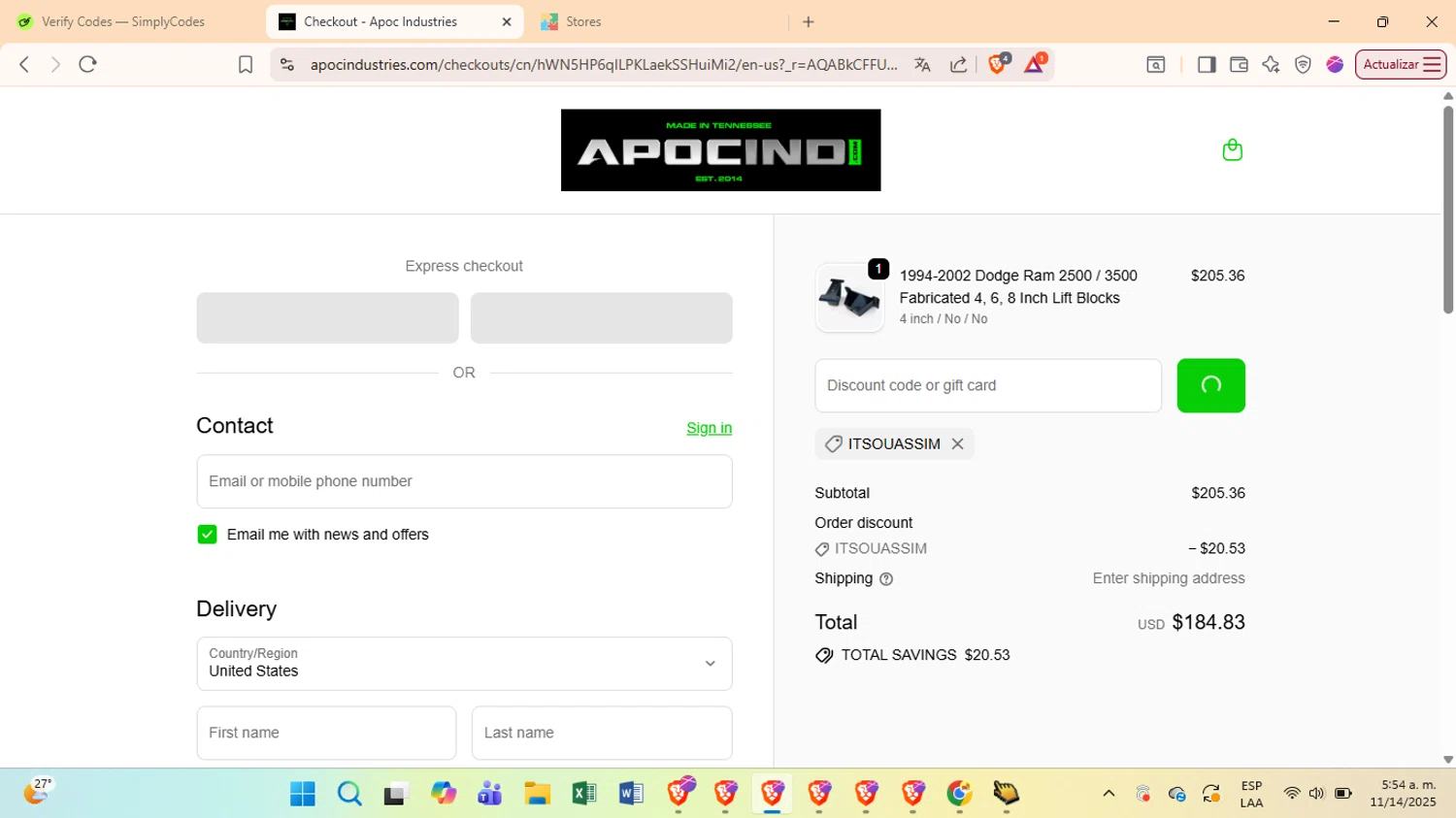The width and height of the screenshot is (1456, 818).
Task: Go back to previous page
Action: pyautogui.click(x=24, y=64)
